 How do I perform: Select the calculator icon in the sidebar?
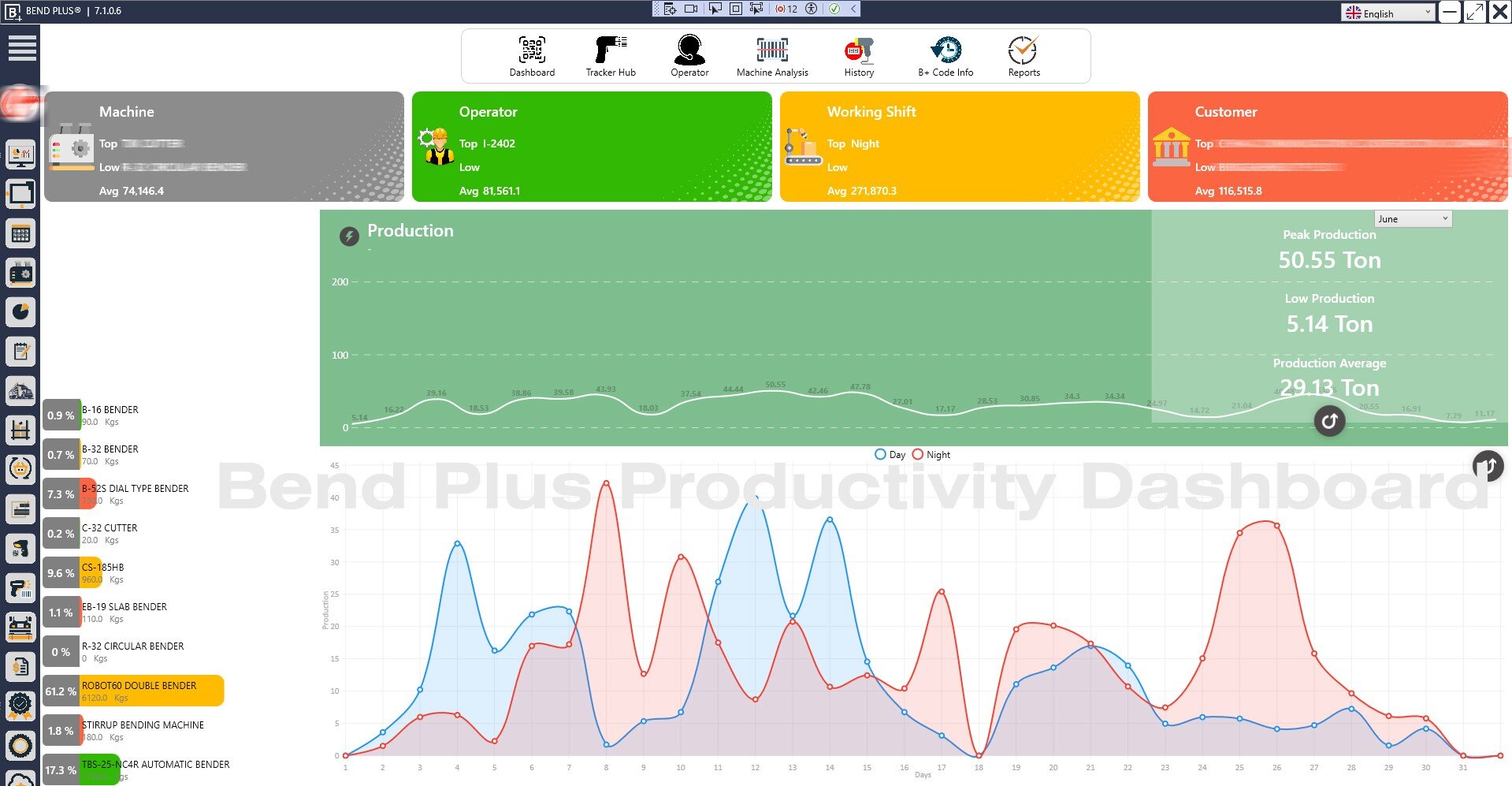(x=21, y=233)
